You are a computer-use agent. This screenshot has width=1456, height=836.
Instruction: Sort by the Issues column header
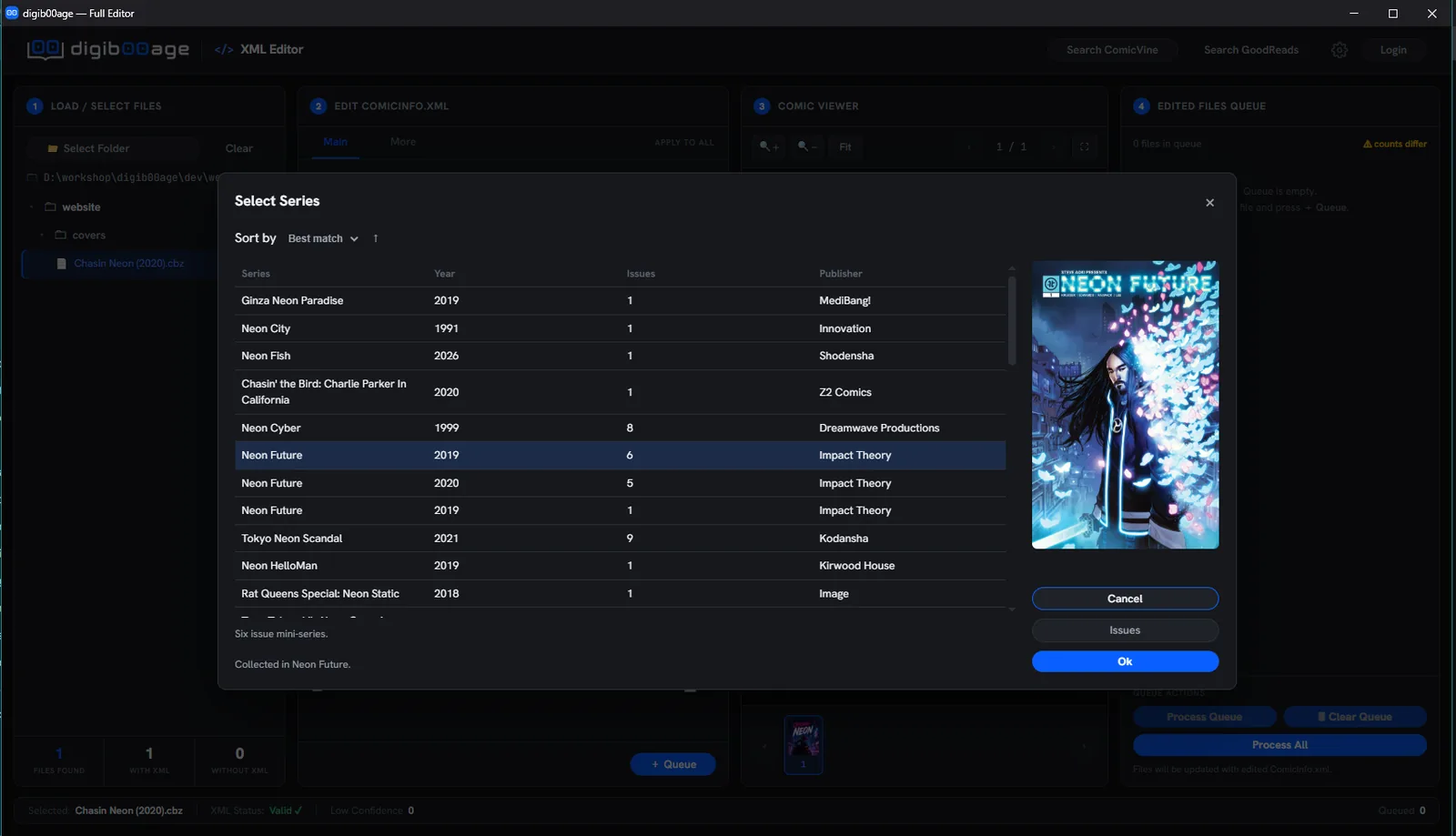click(x=641, y=274)
